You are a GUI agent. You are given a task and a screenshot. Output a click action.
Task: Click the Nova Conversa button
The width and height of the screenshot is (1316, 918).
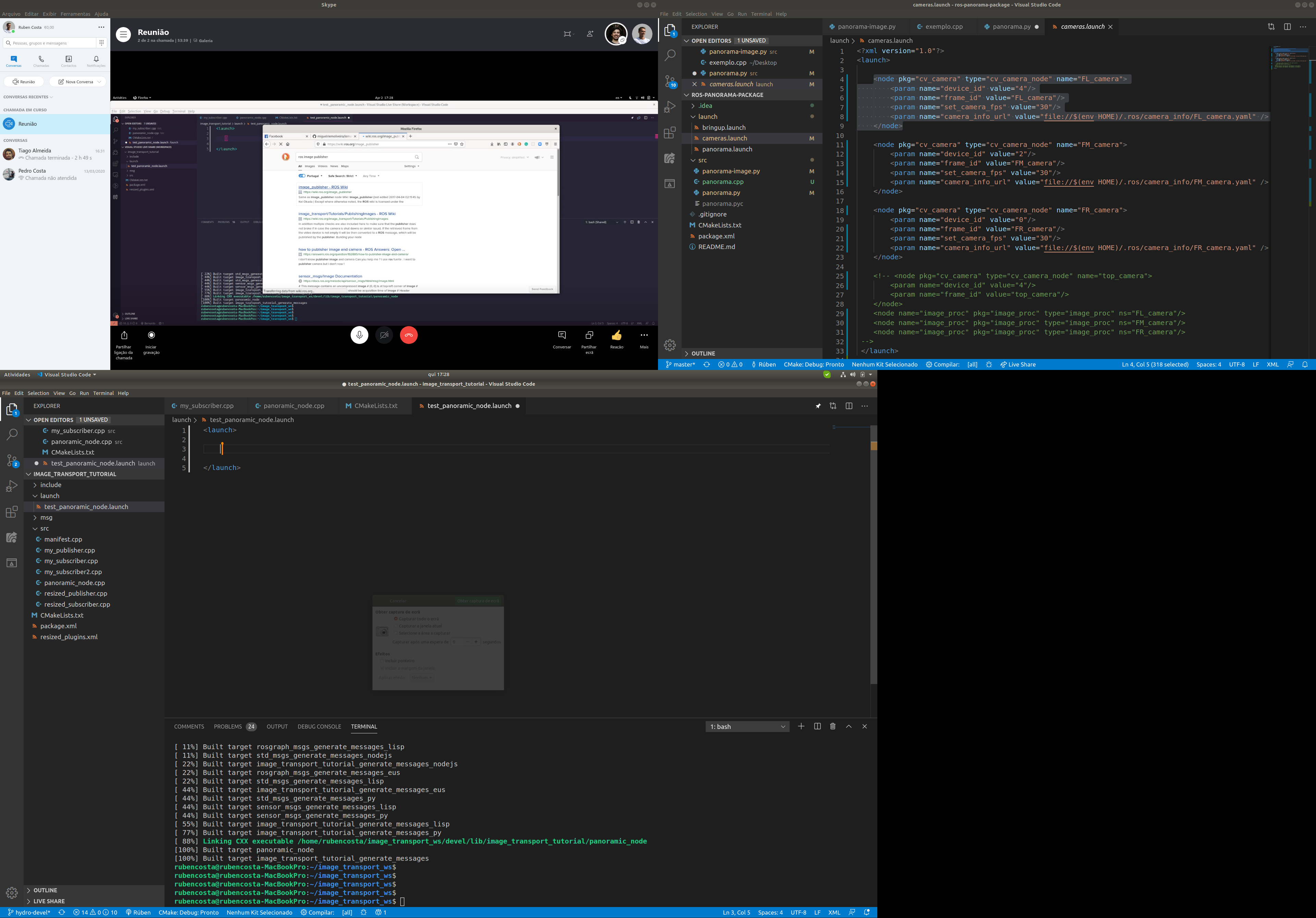[x=77, y=82]
